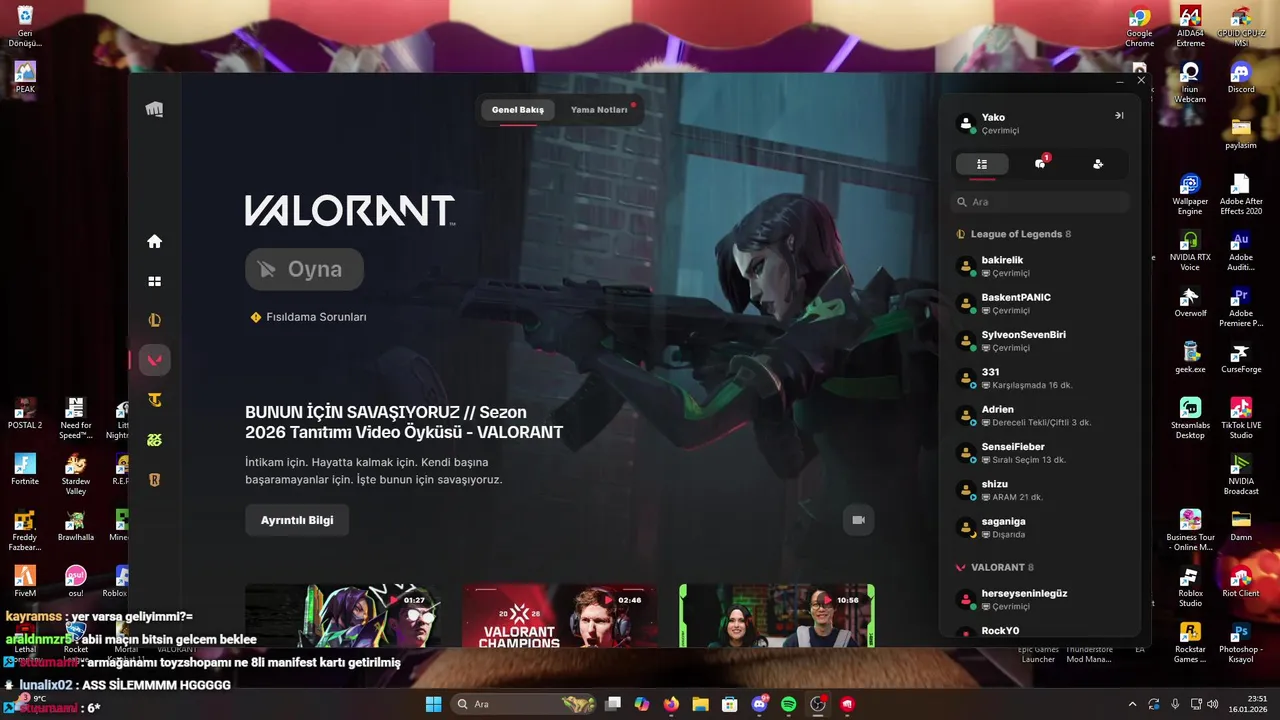Select friend SylveonSevenBiri
The image size is (1280, 720).
click(x=1040, y=341)
